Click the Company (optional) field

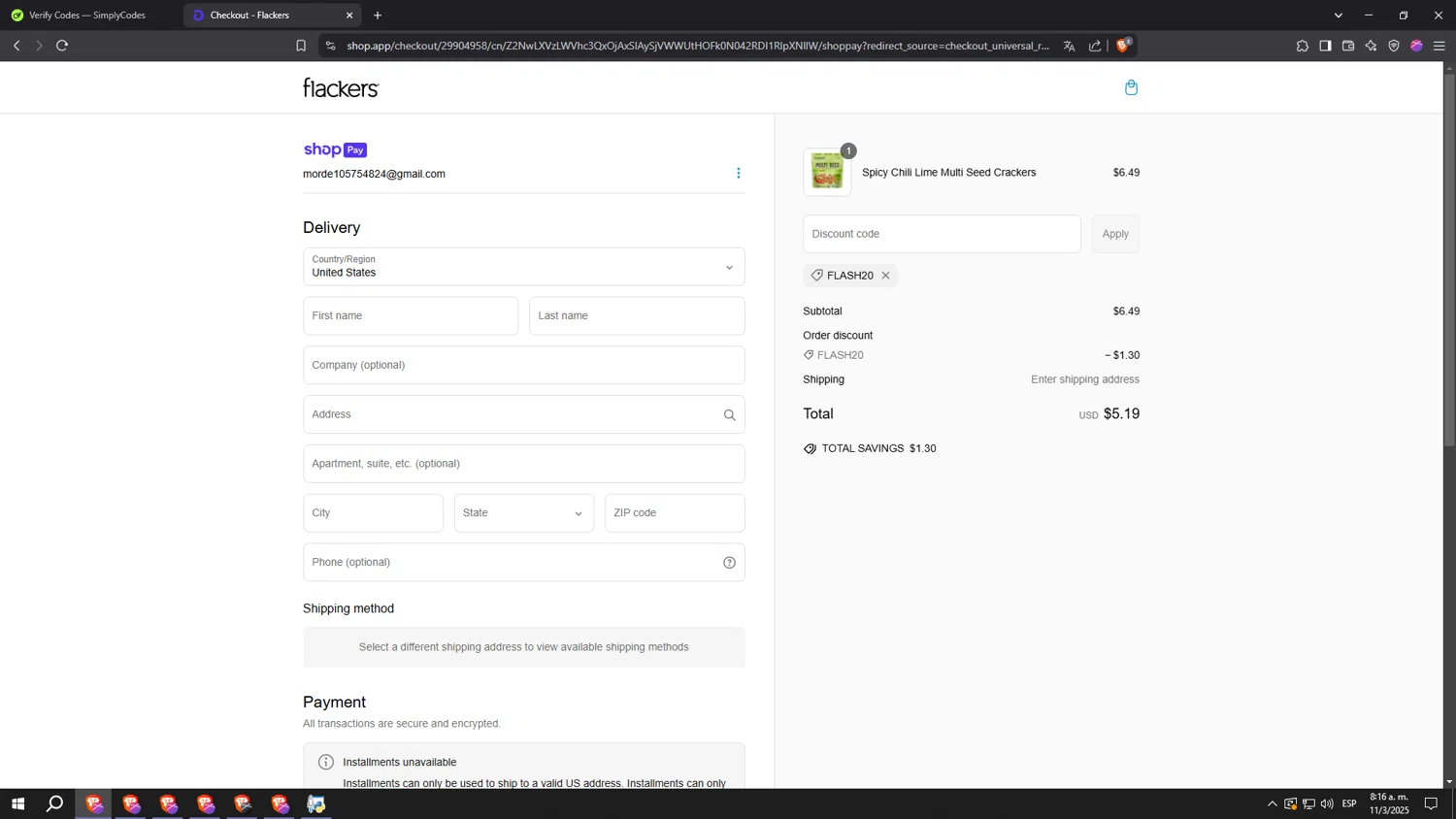click(523, 366)
